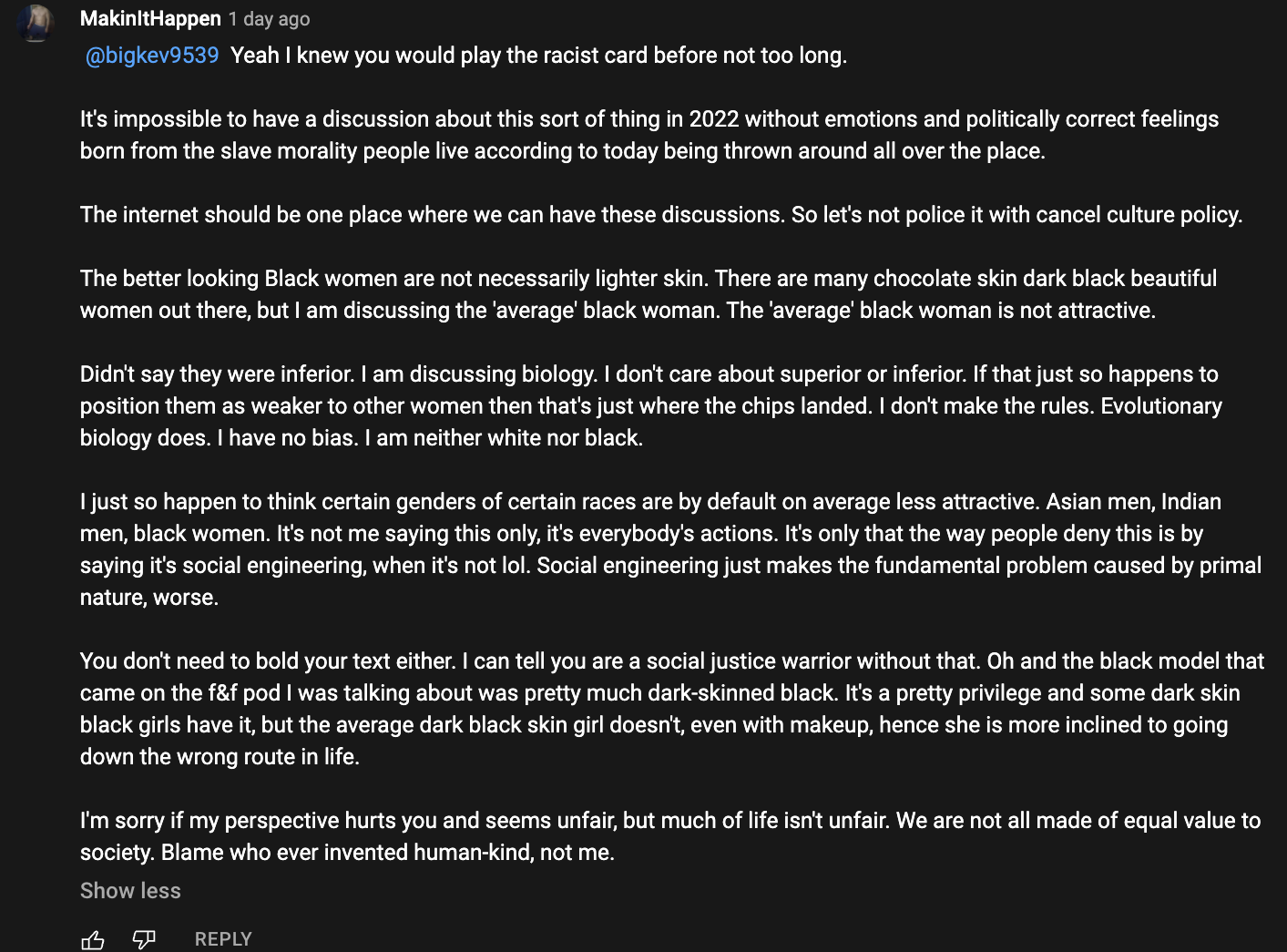Viewport: 1287px width, 952px height.
Task: Like the comment with thumbs-up icon
Action: (x=93, y=939)
